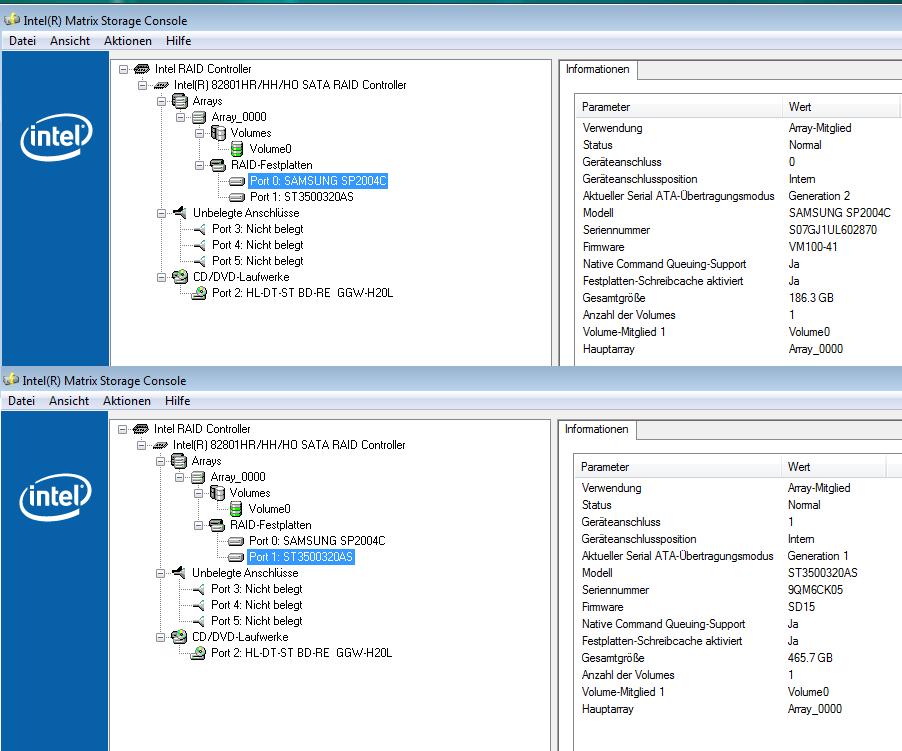The width and height of the screenshot is (902, 751).
Task: Click the CD/DVD-Laufwerke icon in upper window
Action: click(x=180, y=277)
